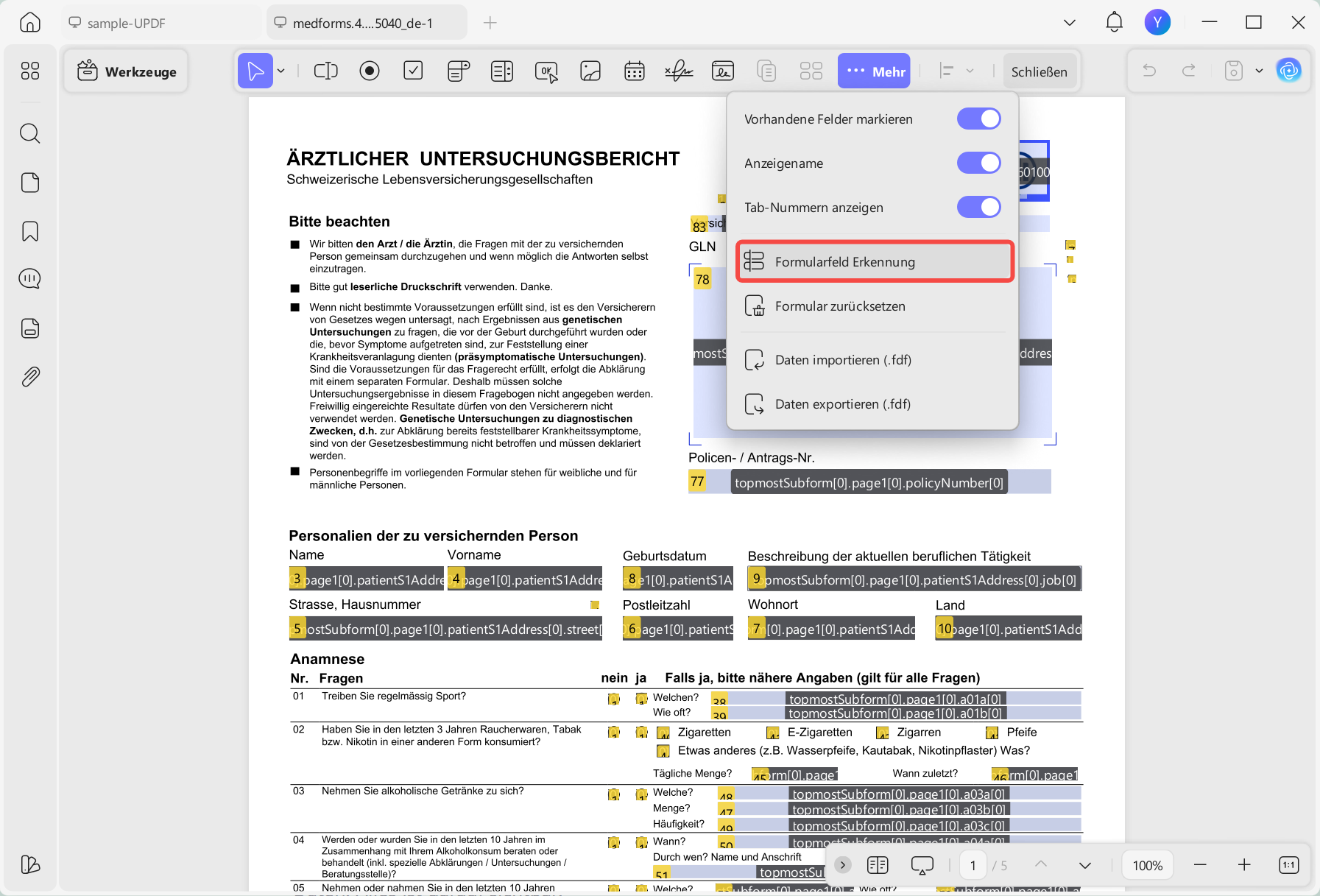Toggle Tab-Nummern anzeigen switch
This screenshot has width=1320, height=896.
coord(979,207)
